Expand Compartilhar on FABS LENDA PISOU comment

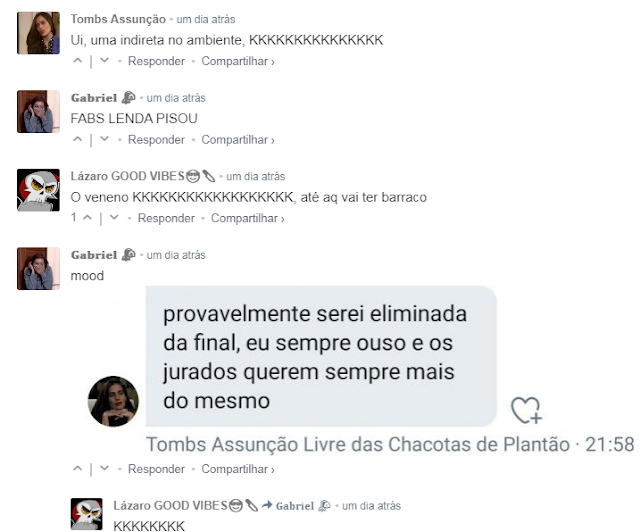[238, 140]
